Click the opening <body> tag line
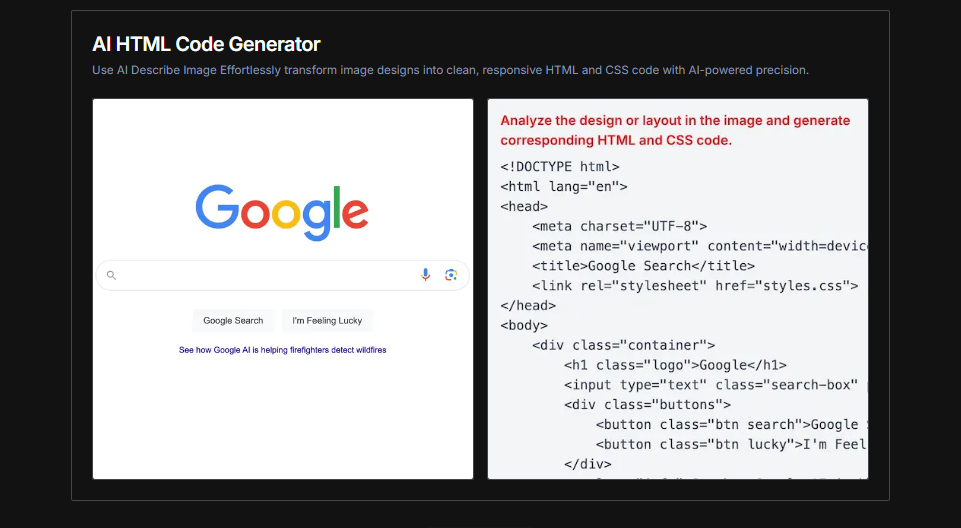 [524, 325]
